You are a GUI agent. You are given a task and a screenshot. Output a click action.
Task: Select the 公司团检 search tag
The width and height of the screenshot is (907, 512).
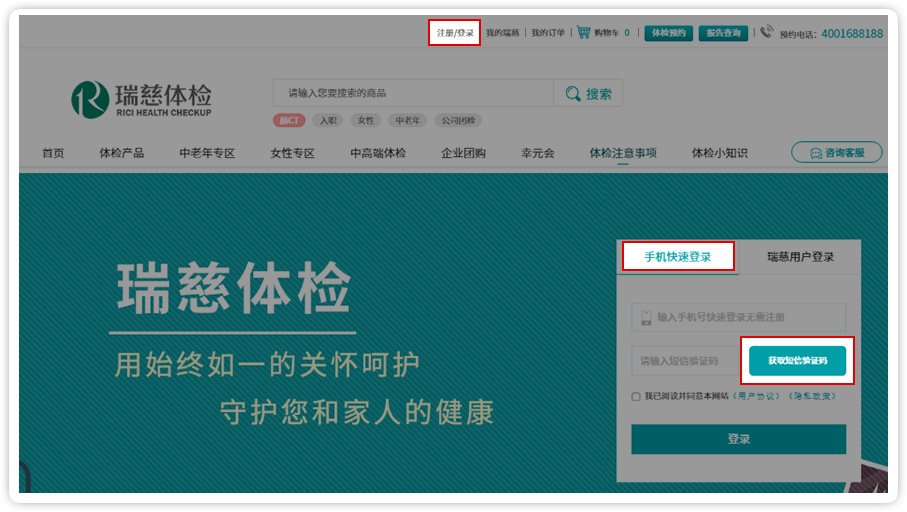(x=458, y=120)
